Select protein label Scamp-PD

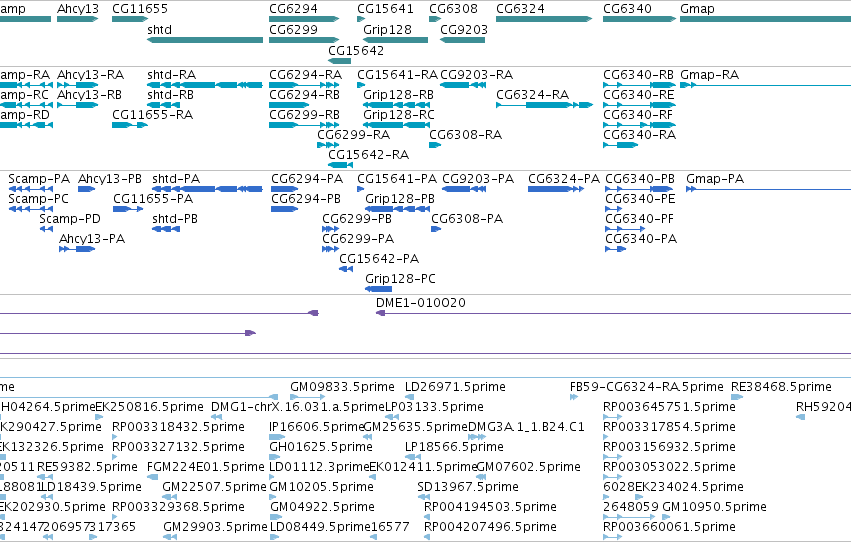70,219
